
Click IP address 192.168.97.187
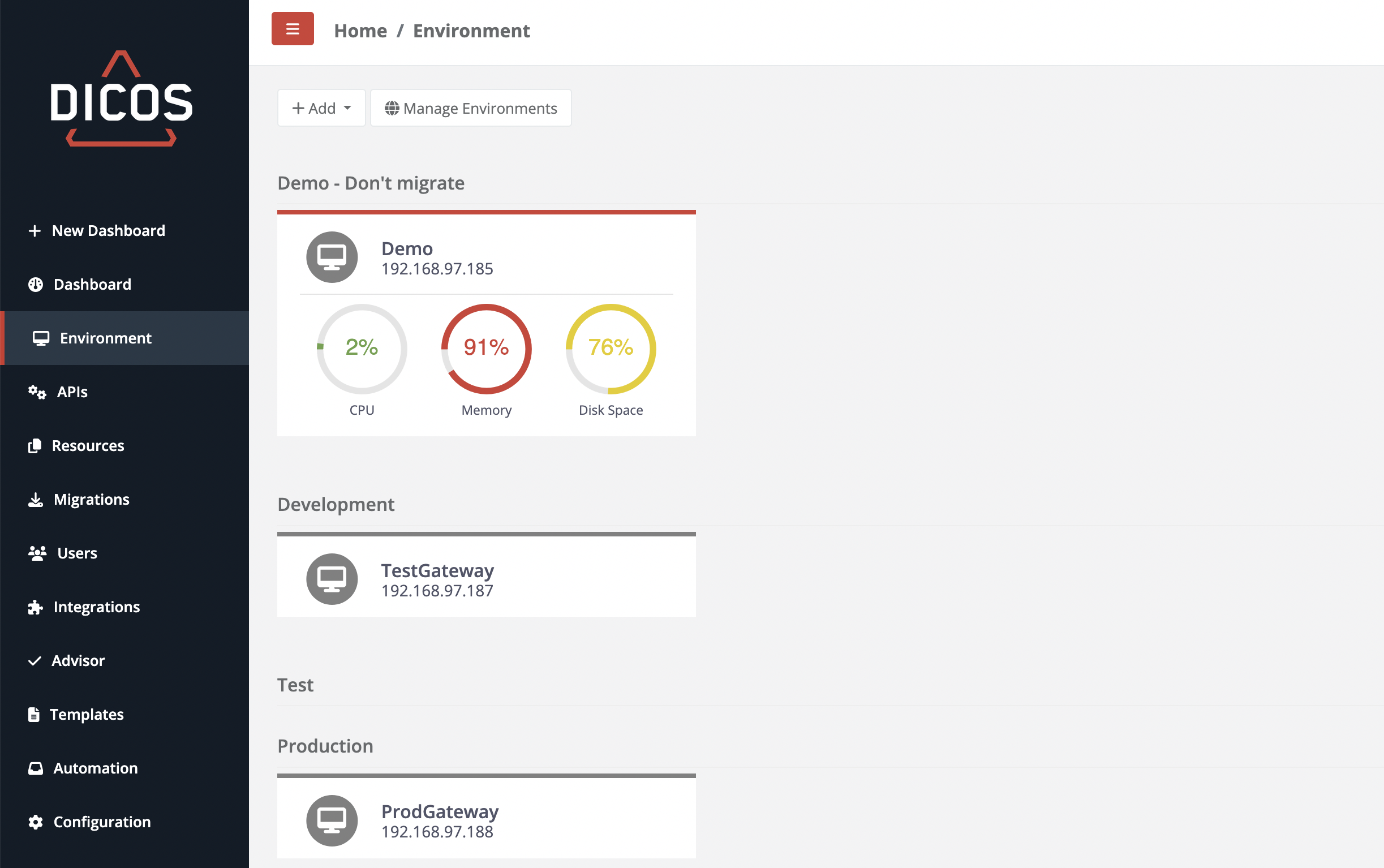pos(437,591)
